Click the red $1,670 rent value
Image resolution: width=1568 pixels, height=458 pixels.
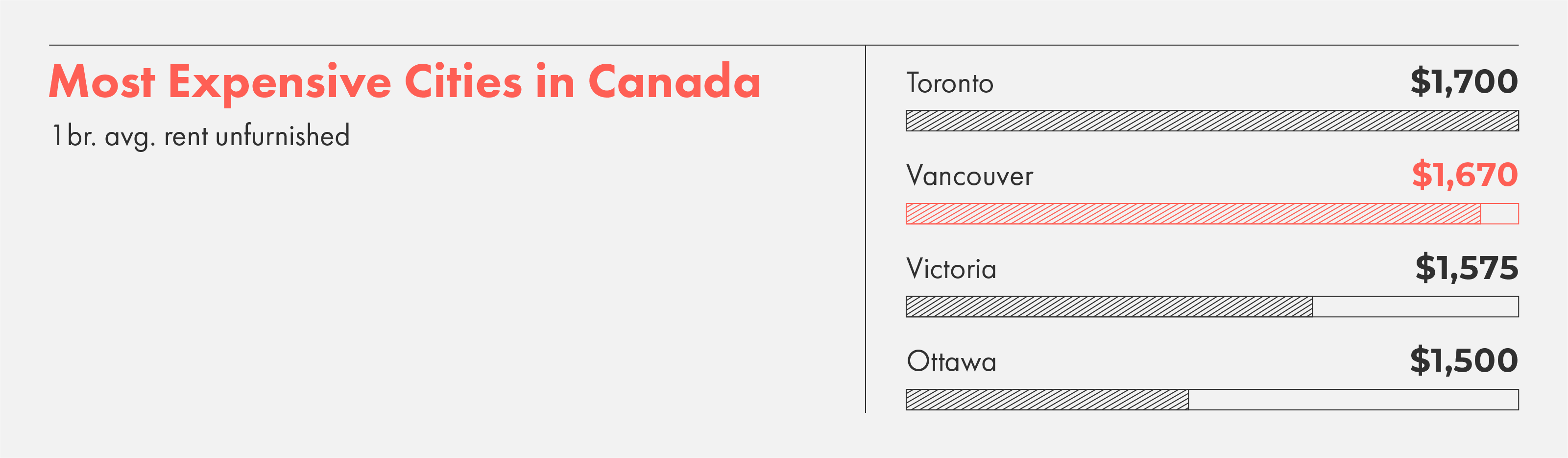(x=1465, y=175)
